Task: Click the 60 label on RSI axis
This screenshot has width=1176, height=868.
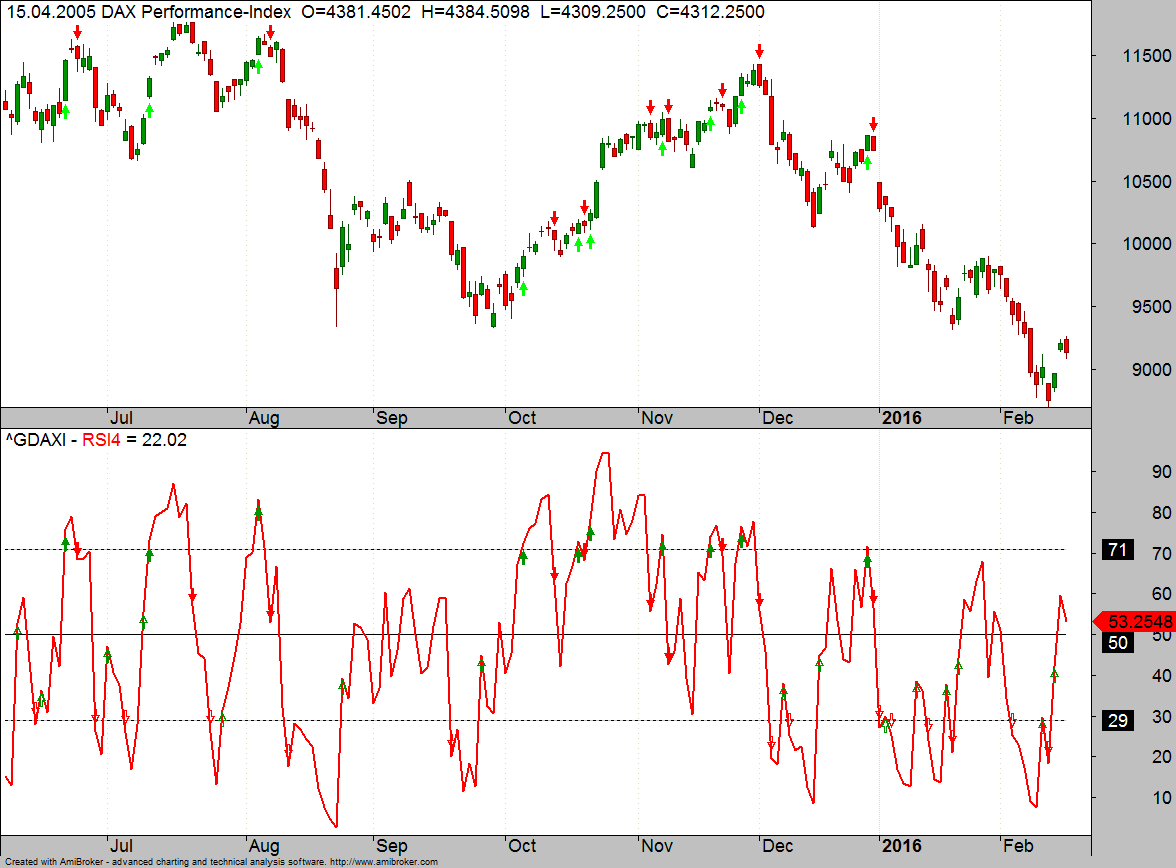Action: (1162, 594)
